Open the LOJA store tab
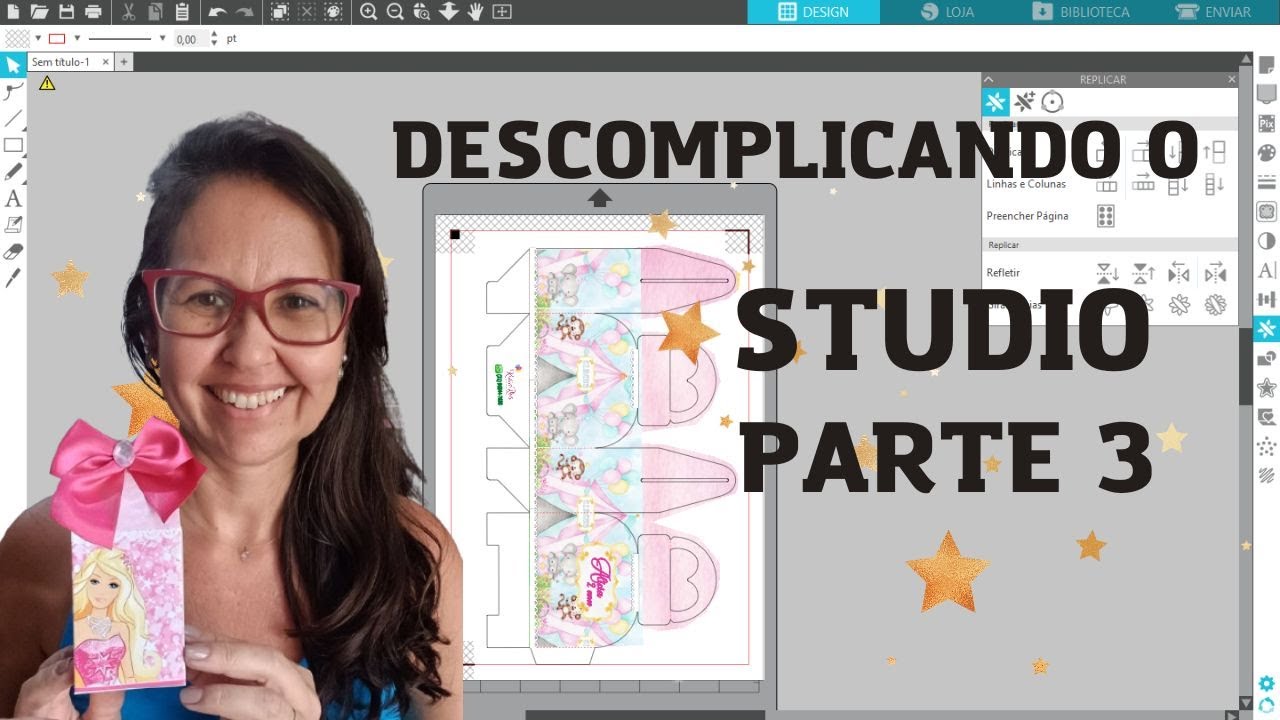This screenshot has width=1280, height=720. [945, 12]
